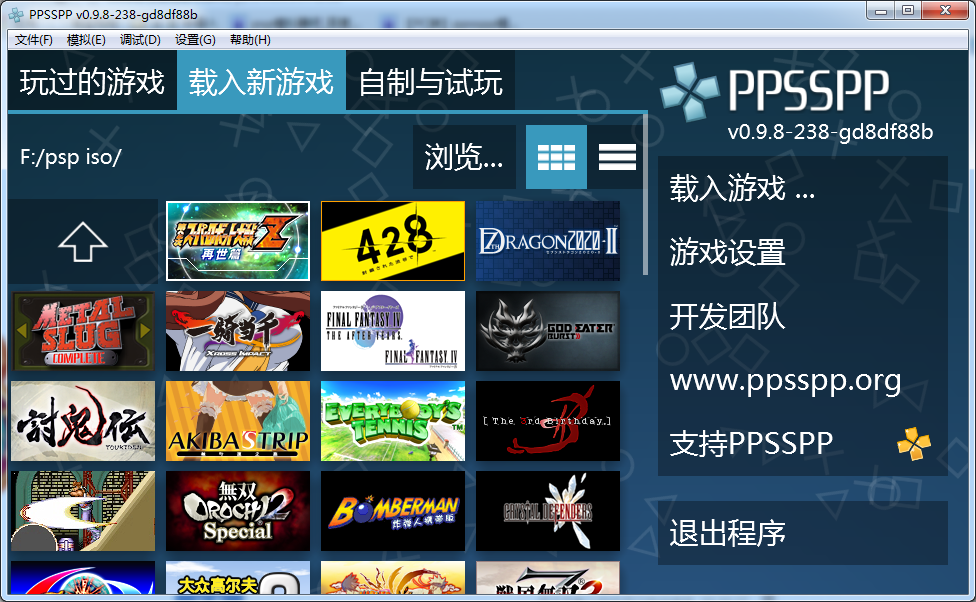Open 开发团队 credits

(x=803, y=316)
